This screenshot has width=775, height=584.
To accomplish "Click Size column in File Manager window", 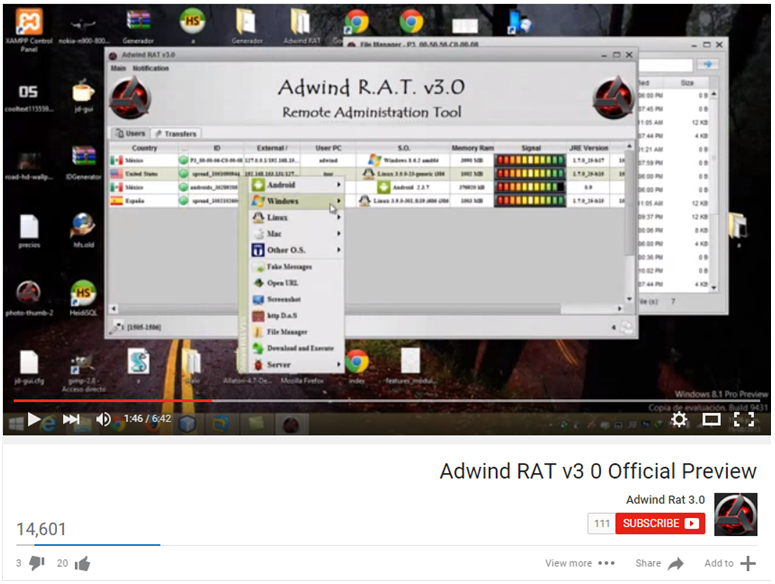I will [687, 83].
